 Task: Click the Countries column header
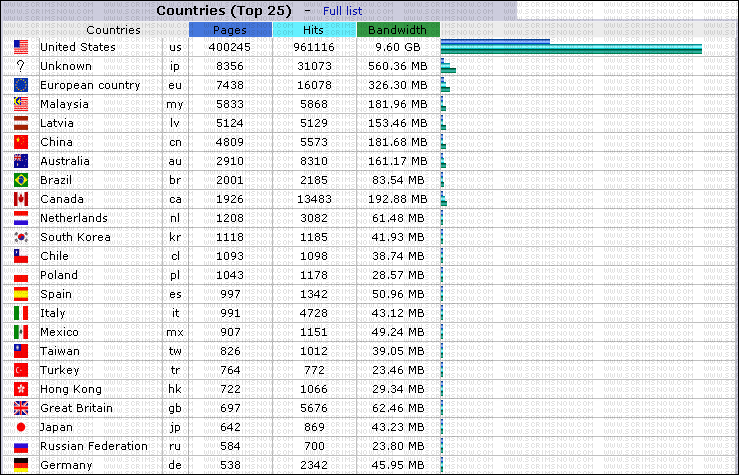113,30
